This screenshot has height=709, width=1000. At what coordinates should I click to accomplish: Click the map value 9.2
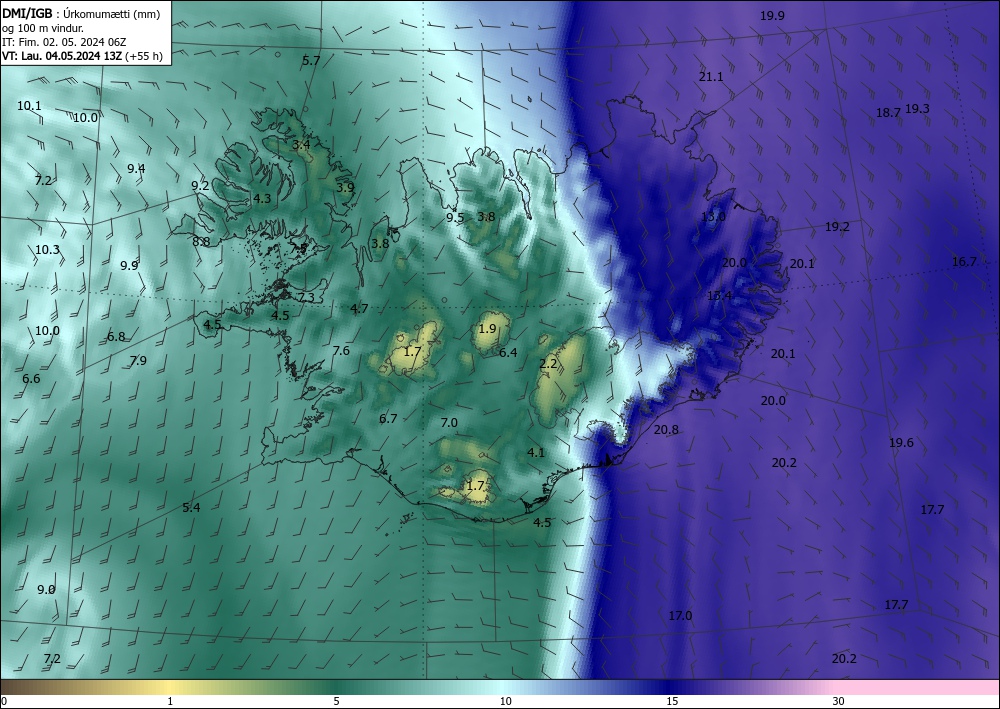(200, 186)
